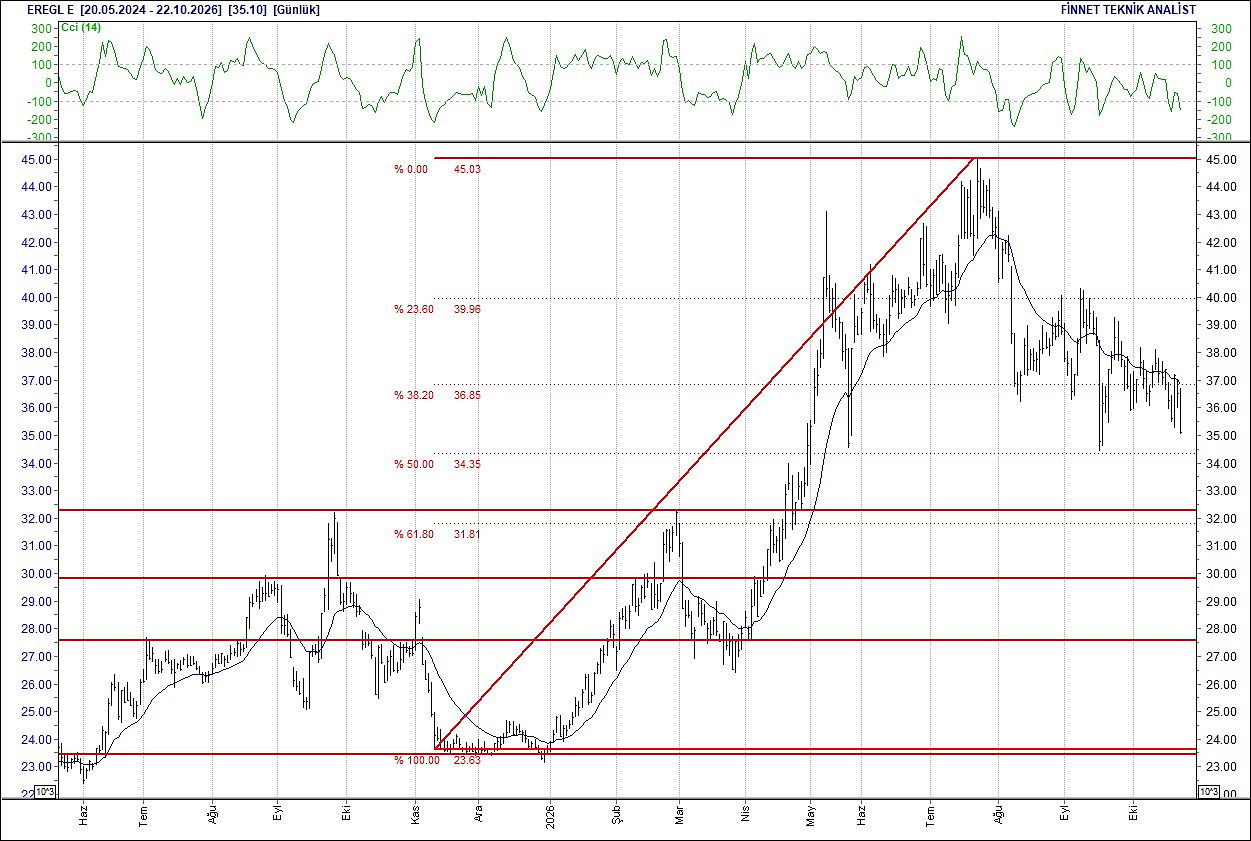Click the % 0.00 Fibonacci label
Image resolution: width=1251 pixels, height=841 pixels.
point(410,169)
